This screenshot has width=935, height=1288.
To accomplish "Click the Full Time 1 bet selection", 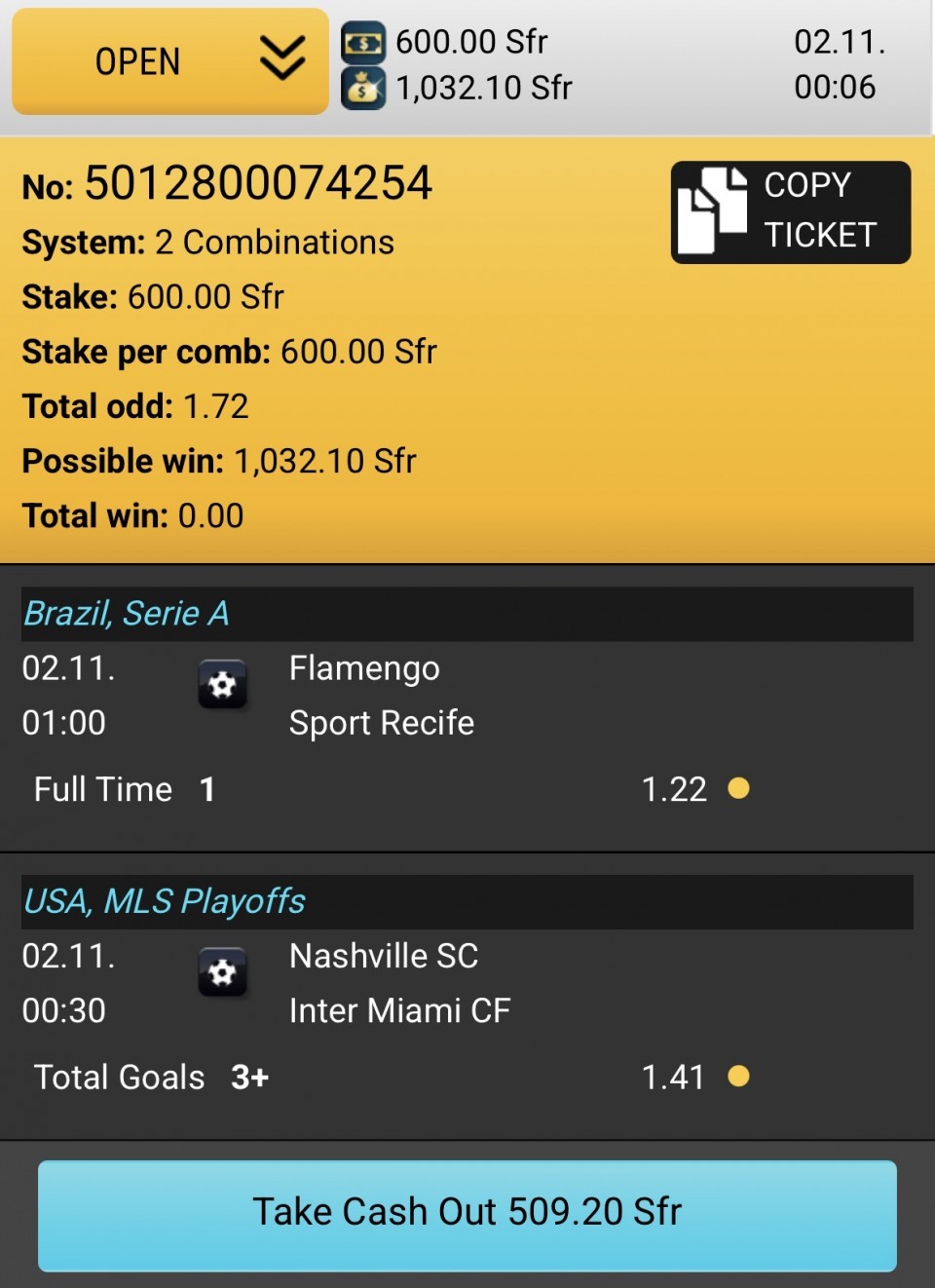I will pos(125,789).
